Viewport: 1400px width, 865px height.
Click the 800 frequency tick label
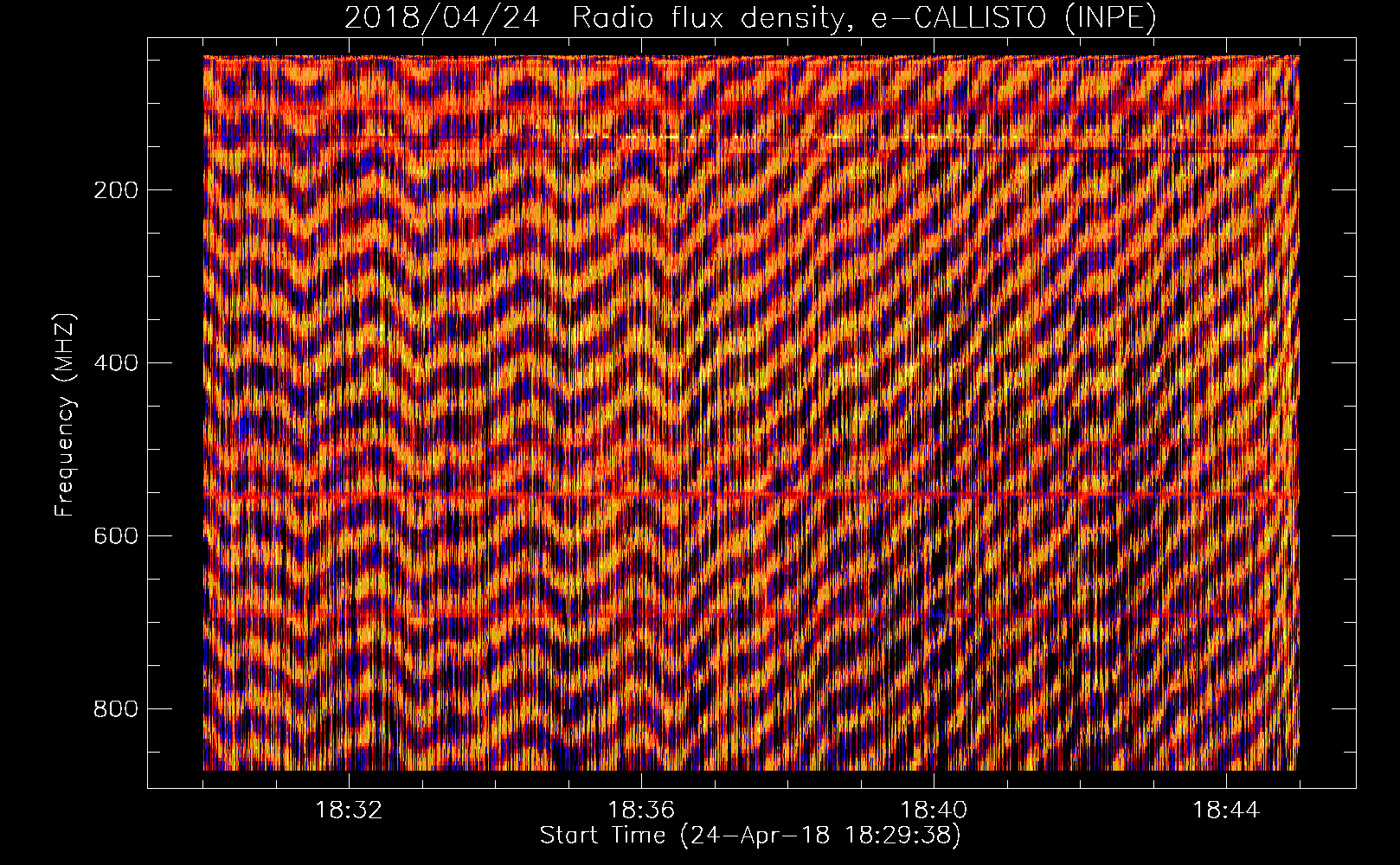tap(116, 709)
